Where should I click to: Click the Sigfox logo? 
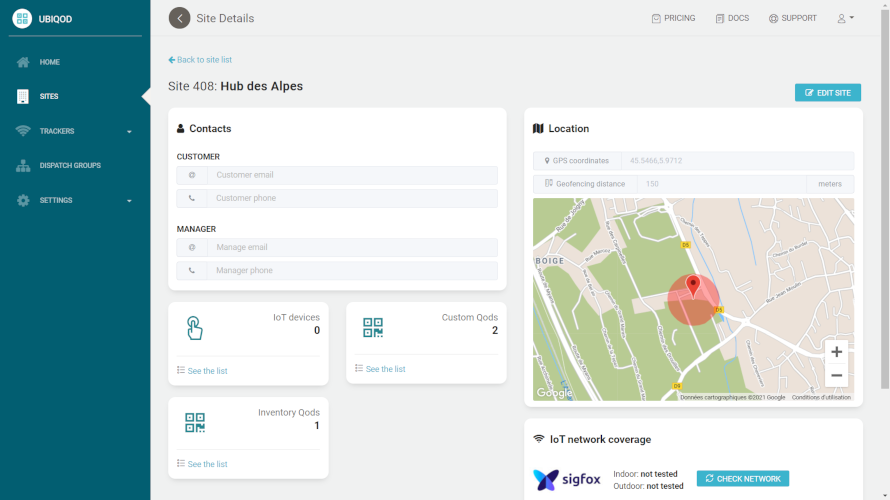[566, 480]
